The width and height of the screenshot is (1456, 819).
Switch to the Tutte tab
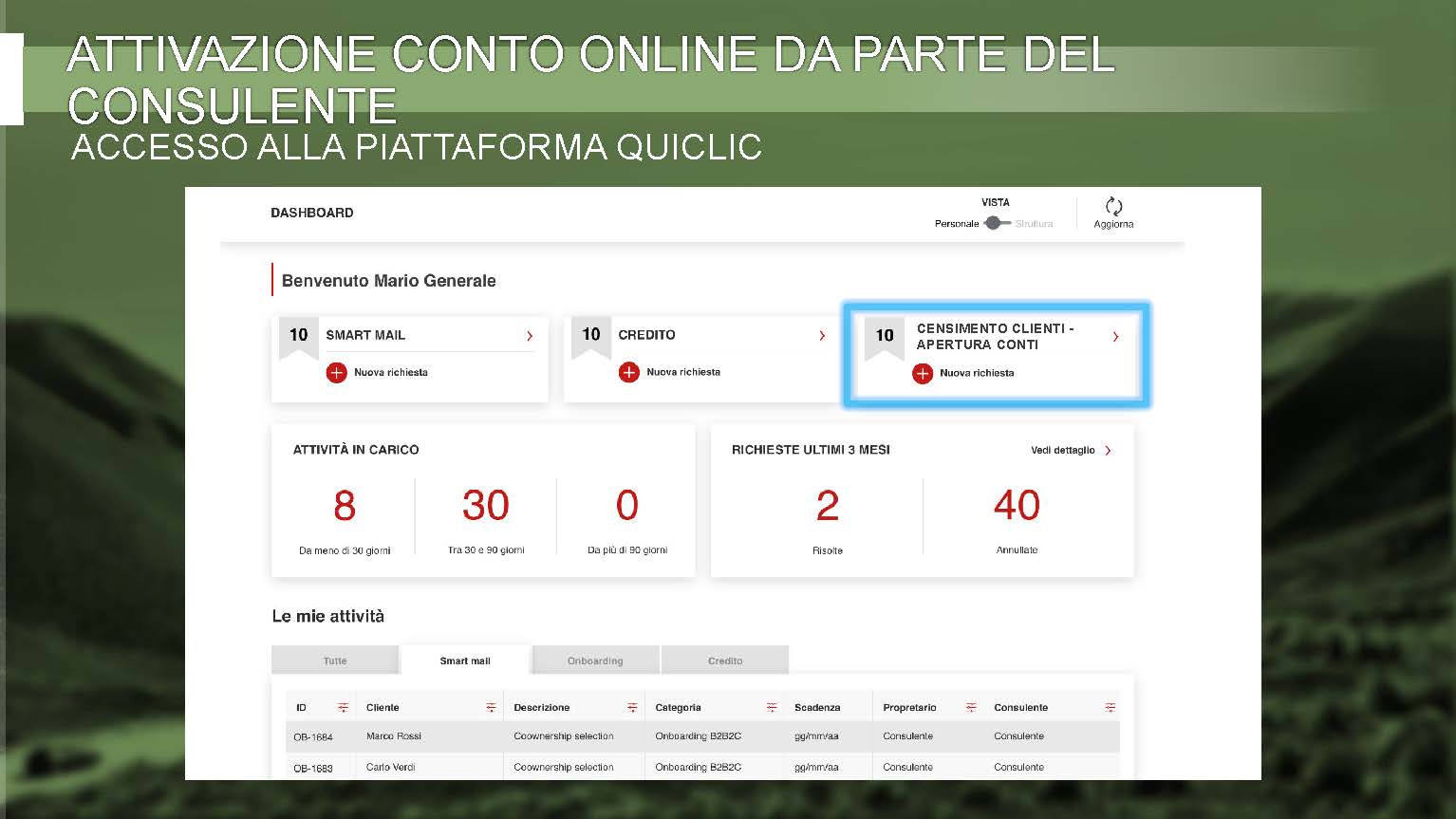click(335, 660)
